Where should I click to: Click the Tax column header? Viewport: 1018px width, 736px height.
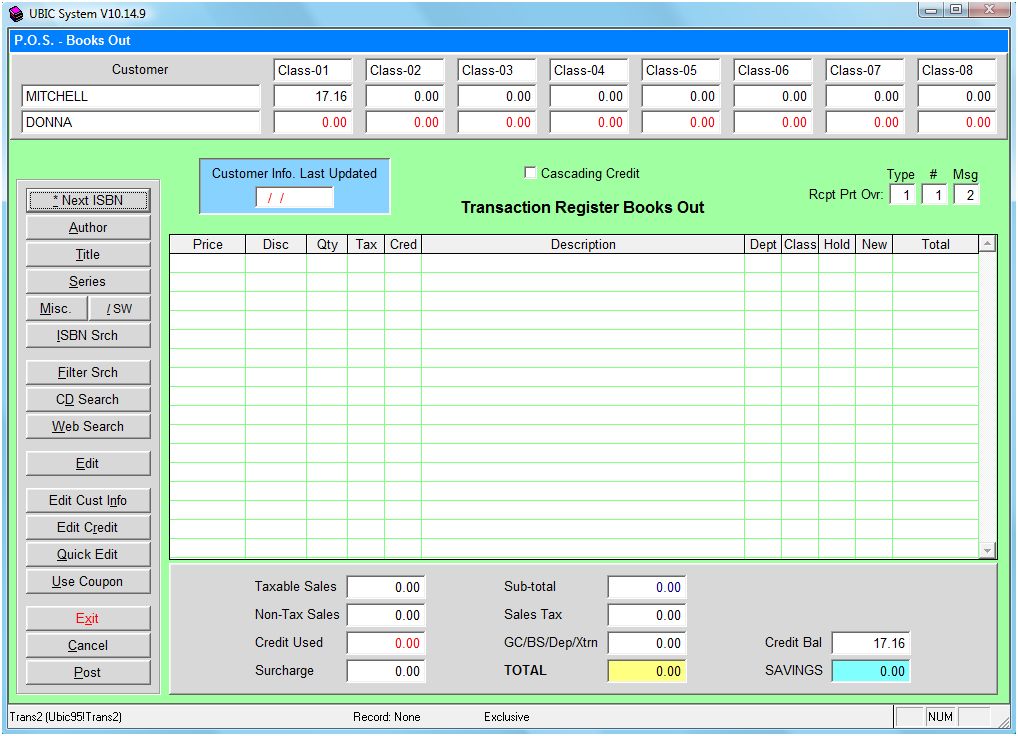(x=366, y=244)
